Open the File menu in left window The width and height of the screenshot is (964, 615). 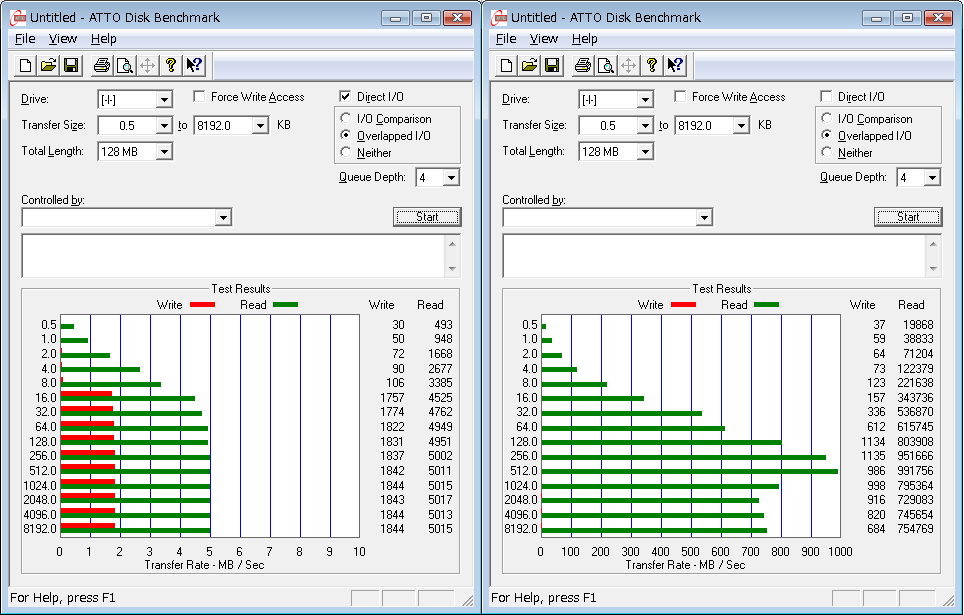point(25,39)
